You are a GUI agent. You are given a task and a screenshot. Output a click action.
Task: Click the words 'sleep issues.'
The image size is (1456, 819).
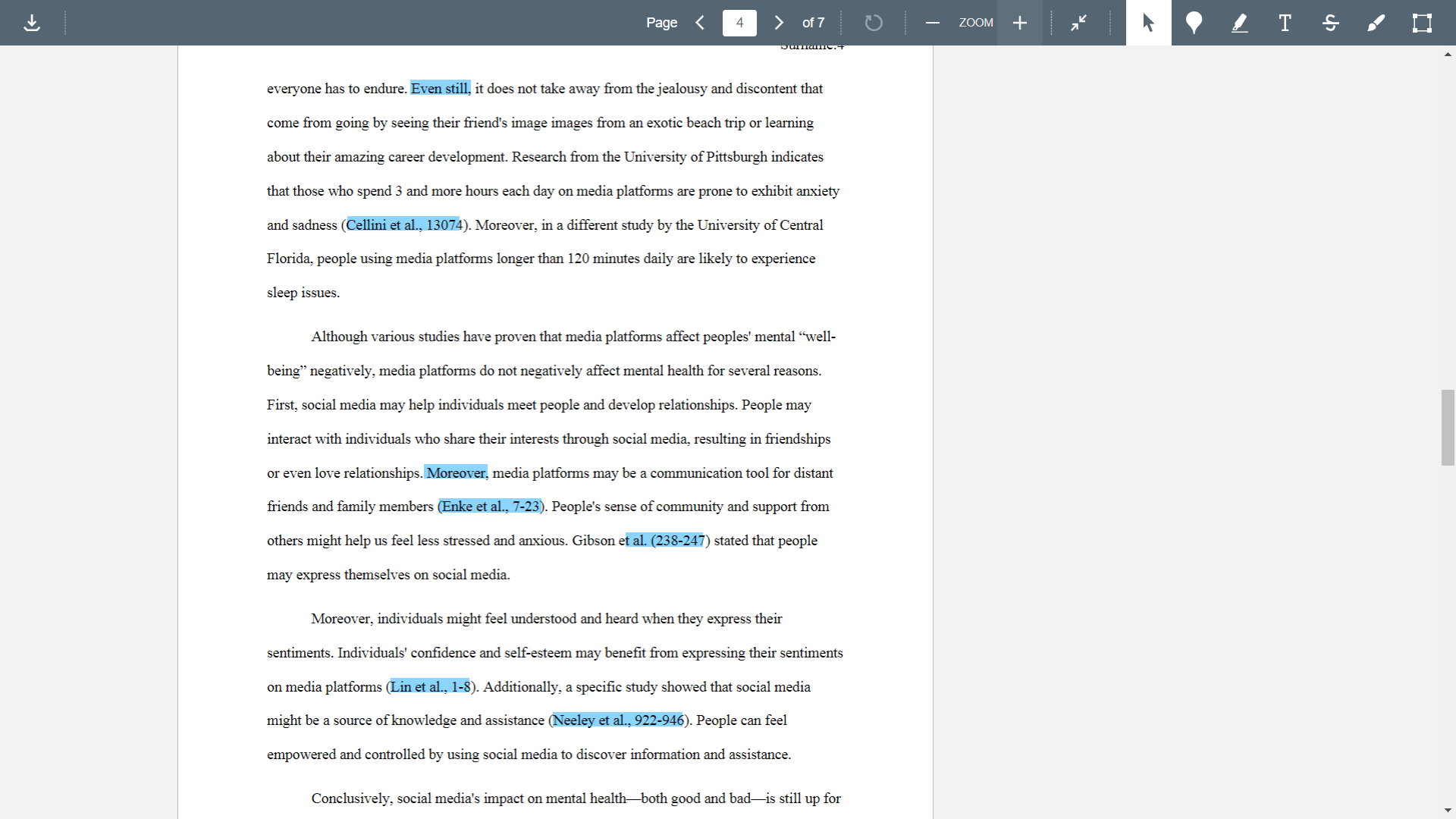coord(303,293)
